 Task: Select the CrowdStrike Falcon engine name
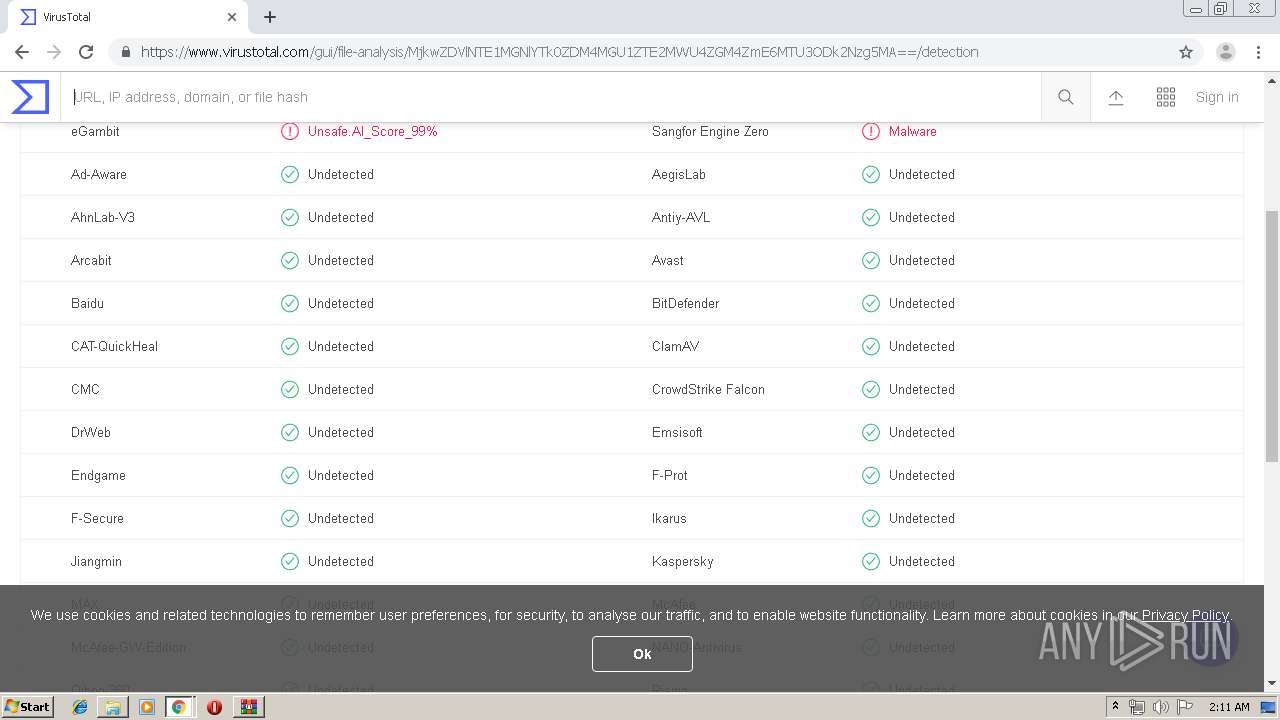click(708, 389)
